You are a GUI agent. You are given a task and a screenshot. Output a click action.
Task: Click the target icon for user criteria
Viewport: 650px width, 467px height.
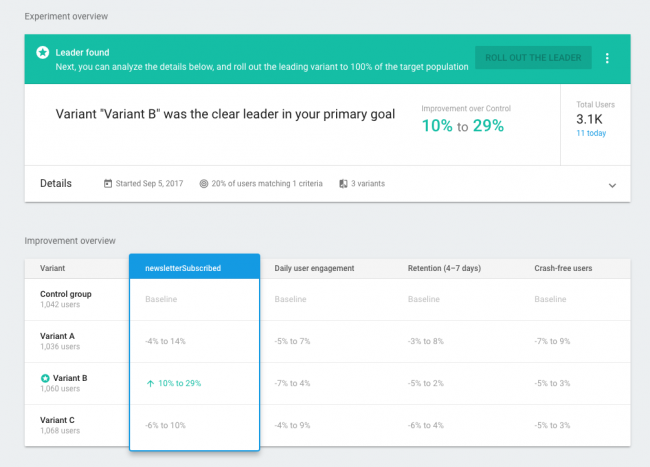(204, 184)
